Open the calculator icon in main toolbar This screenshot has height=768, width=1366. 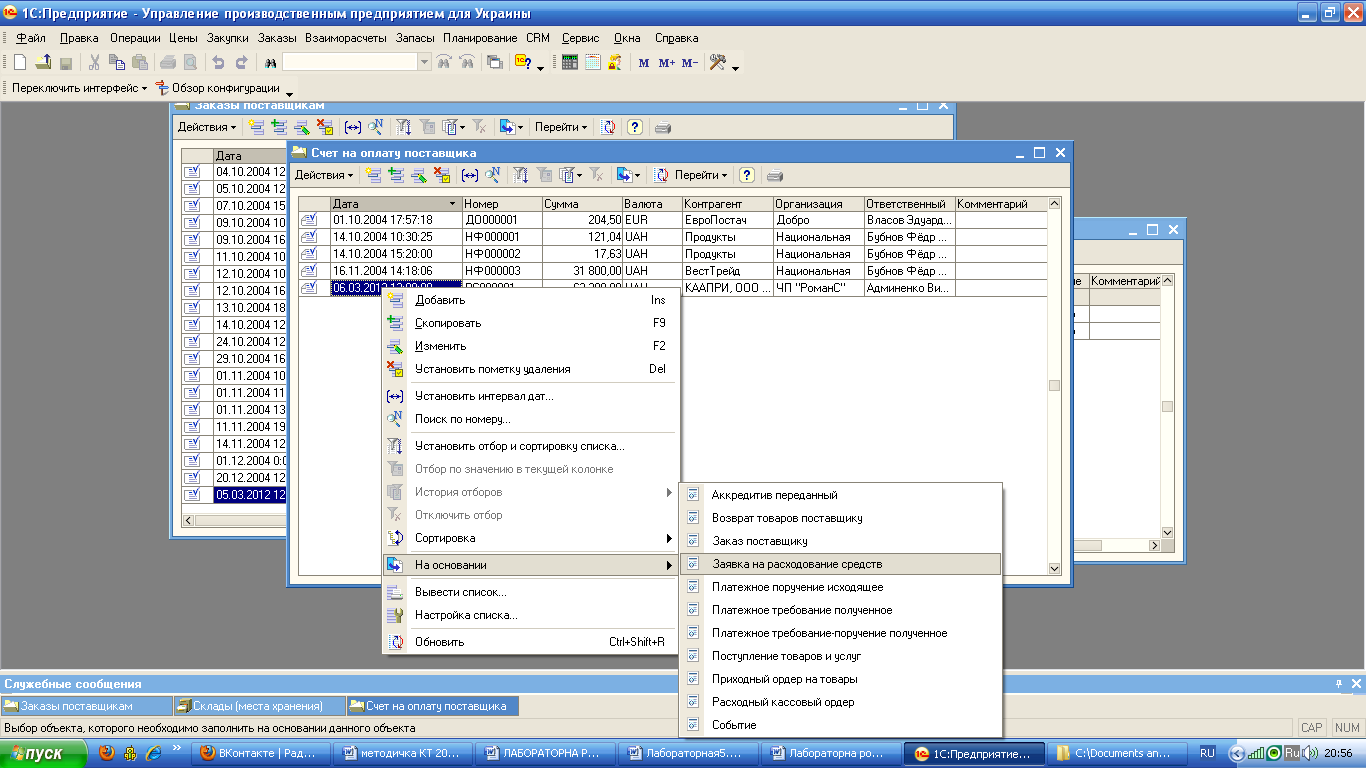pos(570,62)
